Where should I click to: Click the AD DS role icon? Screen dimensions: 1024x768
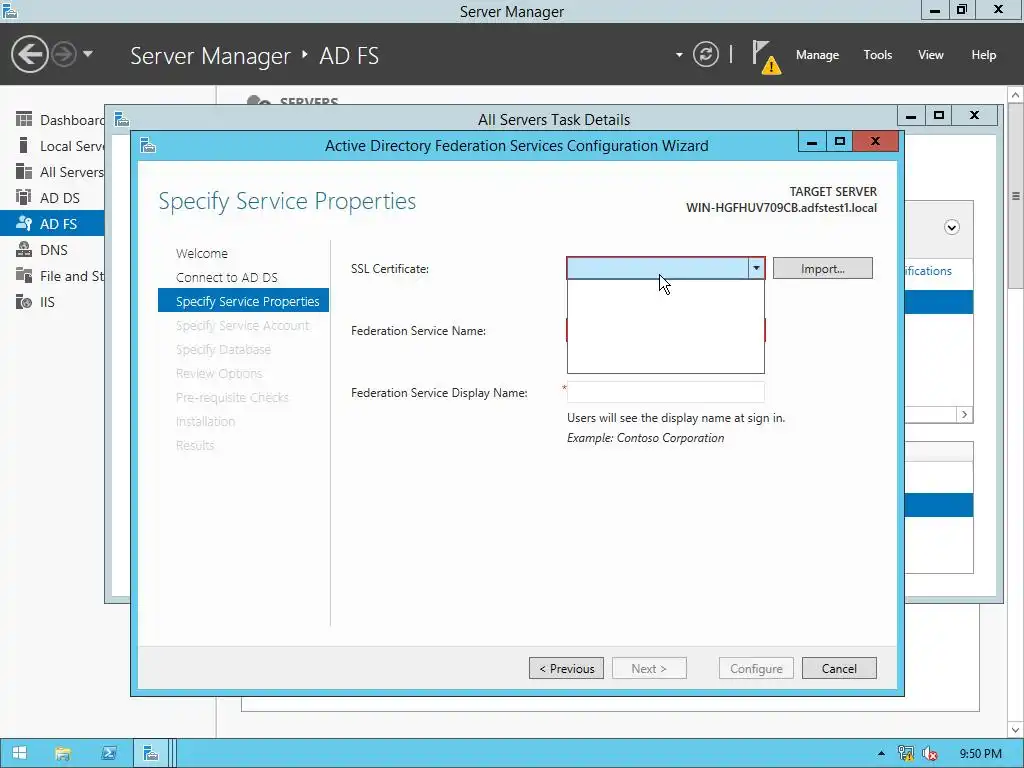point(24,197)
